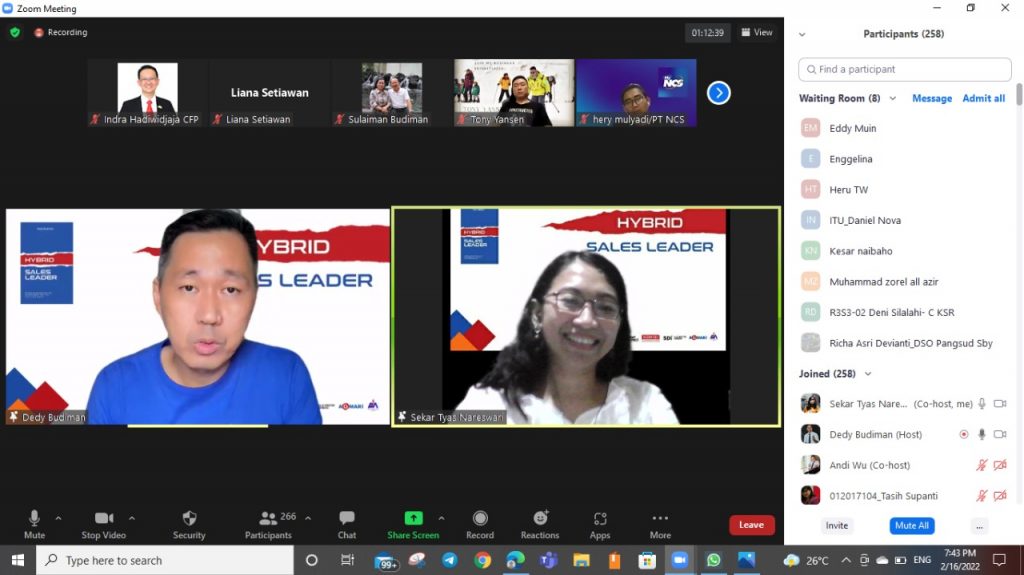Show next gallery participants with arrow
This screenshot has height=575, width=1024.
point(718,93)
